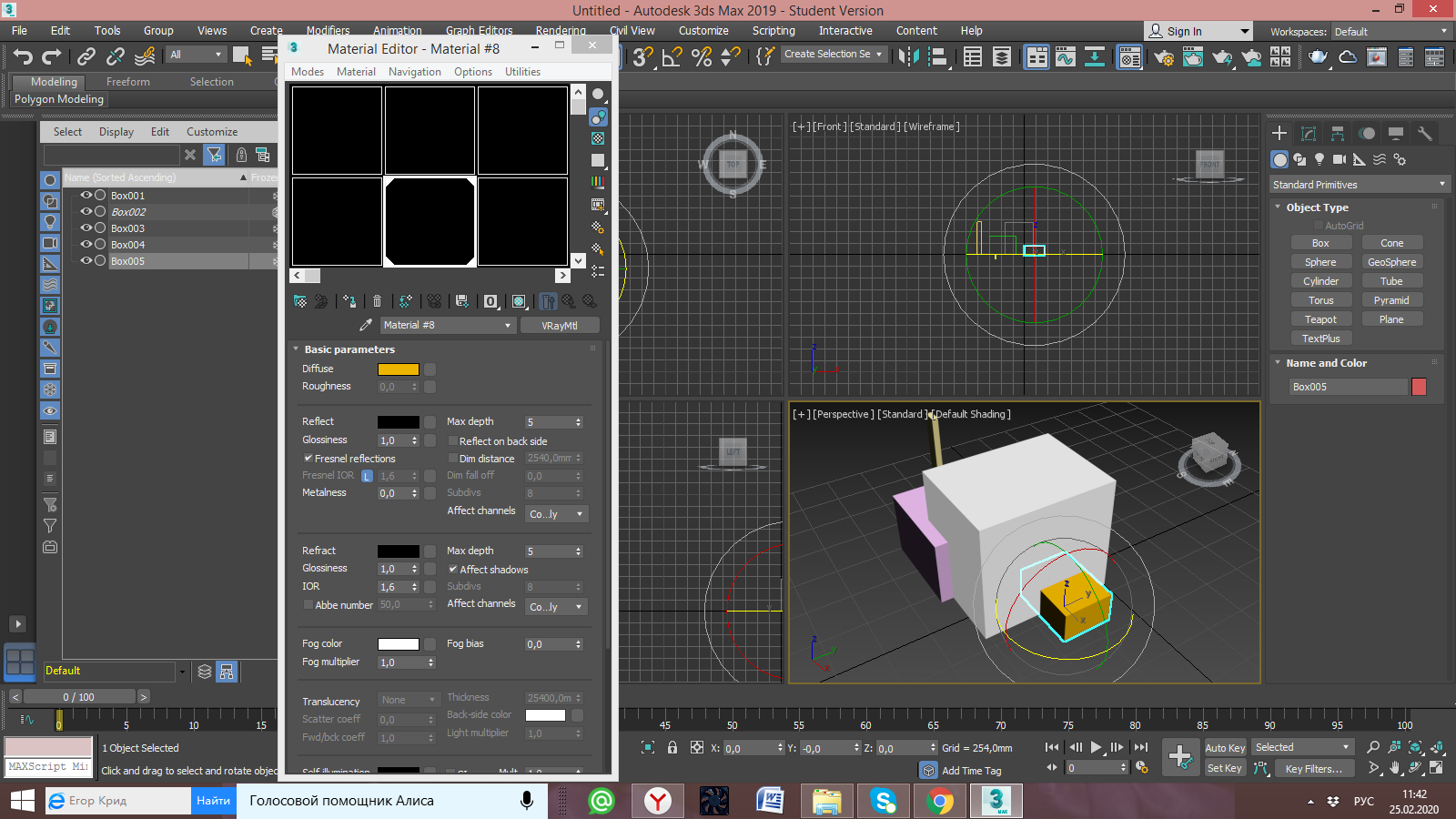The height and width of the screenshot is (819, 1456).
Task: Open the Render Setup teapot-gear icon
Action: (1164, 57)
